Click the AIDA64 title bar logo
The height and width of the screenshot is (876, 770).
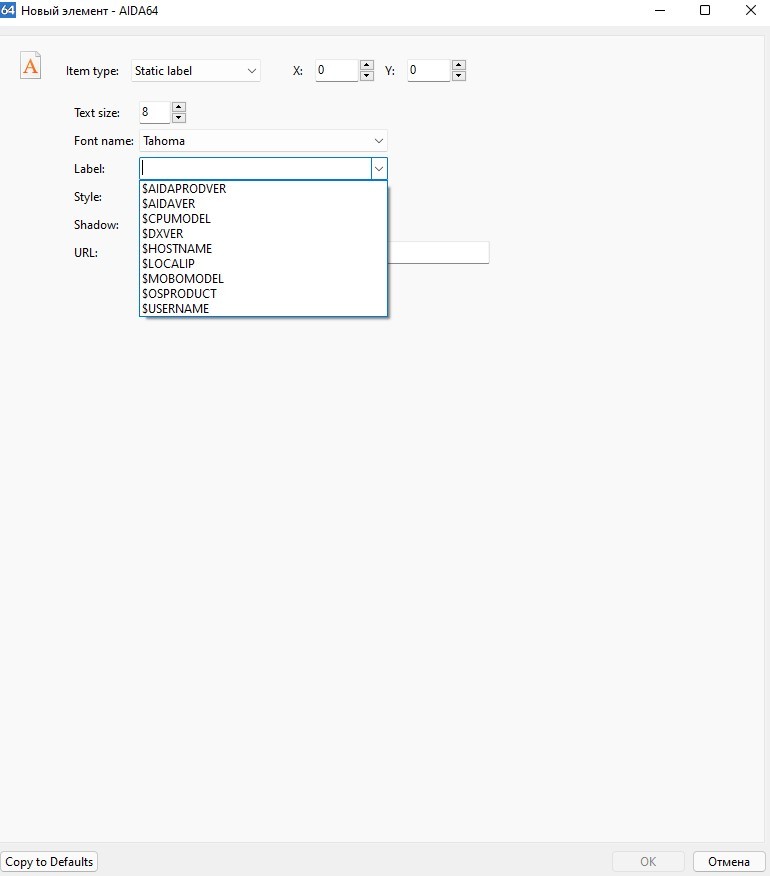(x=8, y=10)
